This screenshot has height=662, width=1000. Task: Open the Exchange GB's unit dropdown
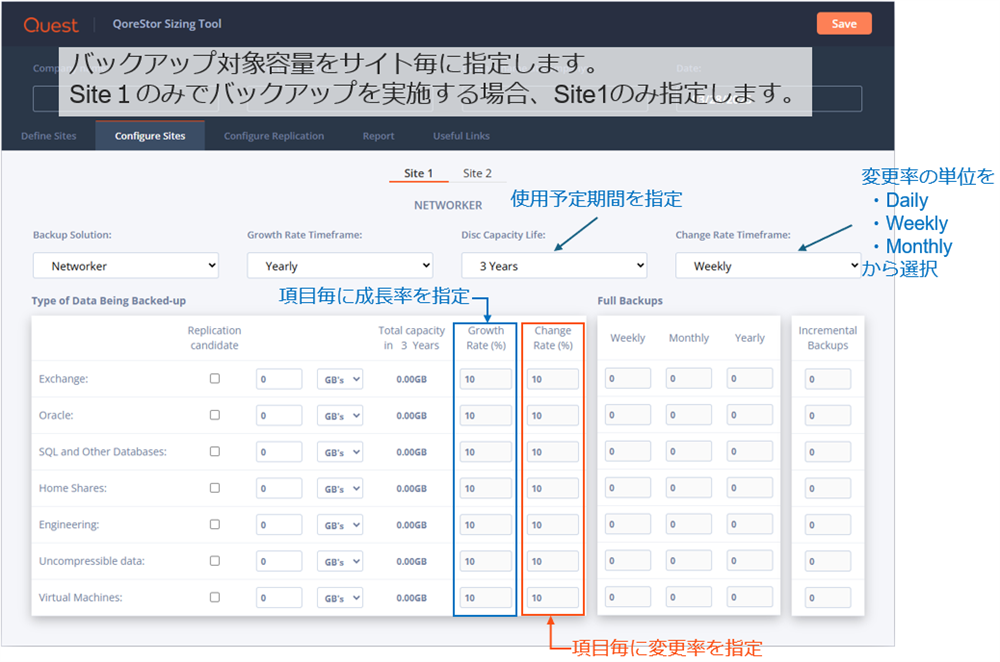coord(340,379)
